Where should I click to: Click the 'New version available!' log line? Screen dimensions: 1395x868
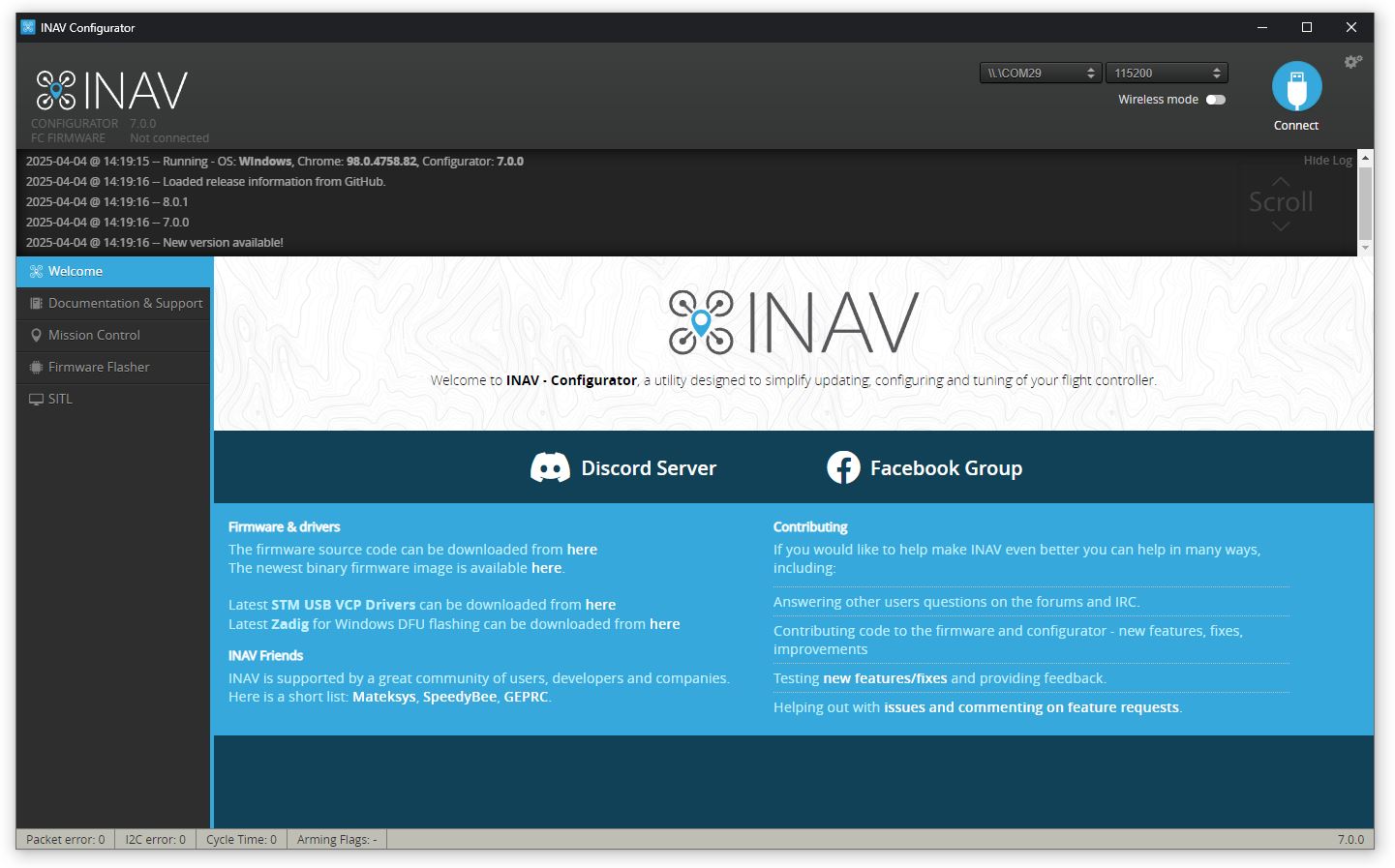[x=155, y=243]
